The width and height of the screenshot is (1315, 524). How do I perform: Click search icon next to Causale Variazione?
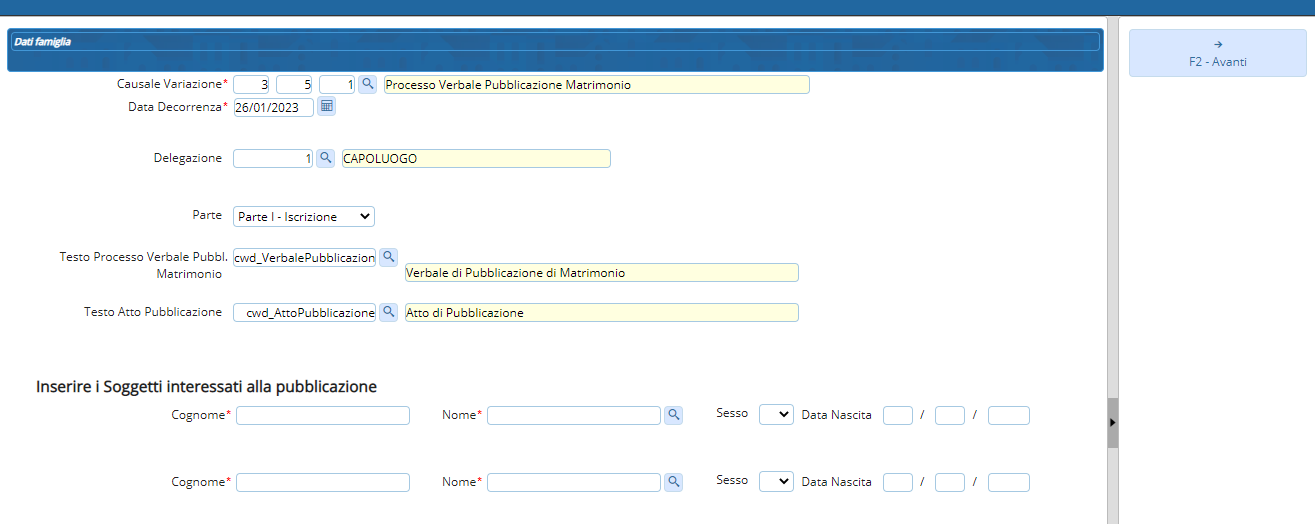[368, 84]
